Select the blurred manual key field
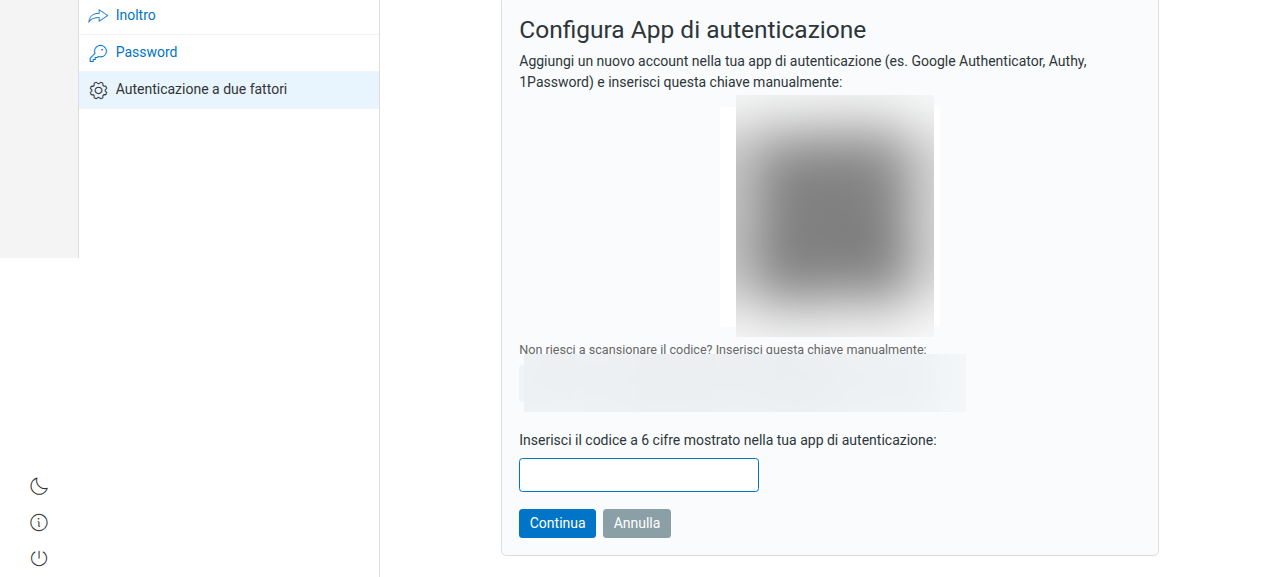The width and height of the screenshot is (1280, 577). (743, 383)
